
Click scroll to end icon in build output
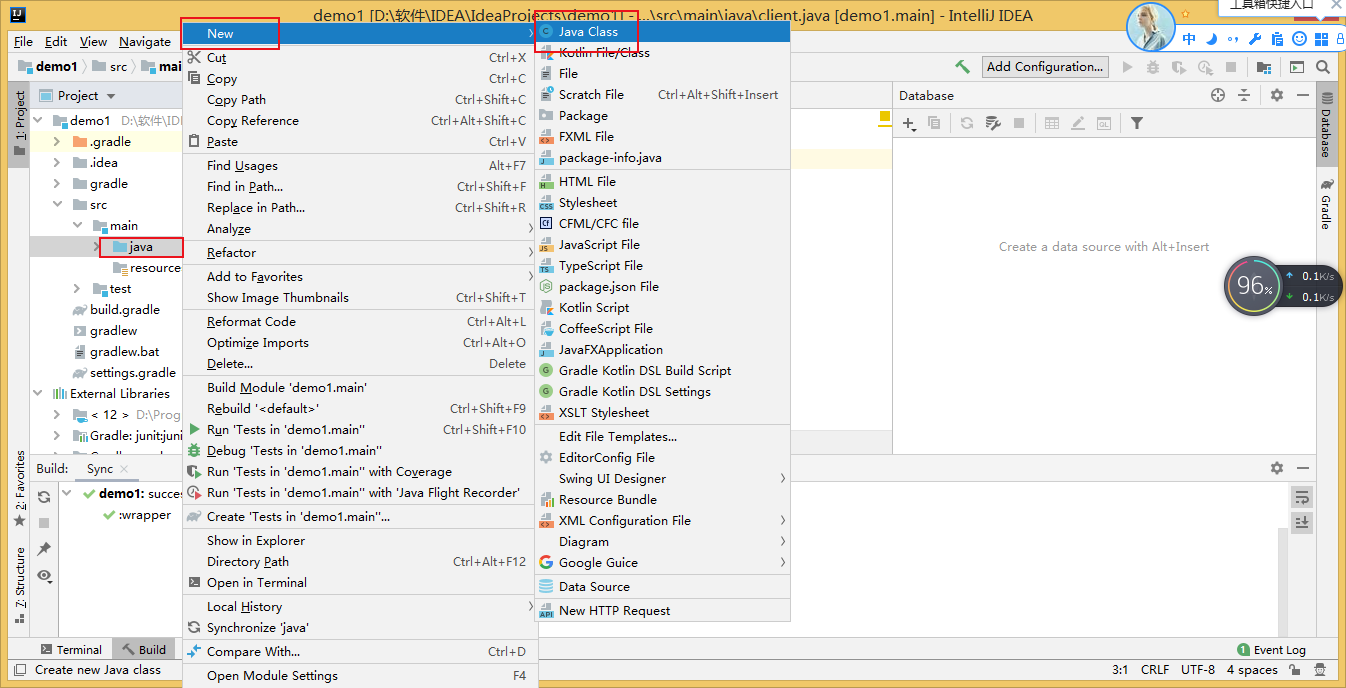[x=1301, y=522]
